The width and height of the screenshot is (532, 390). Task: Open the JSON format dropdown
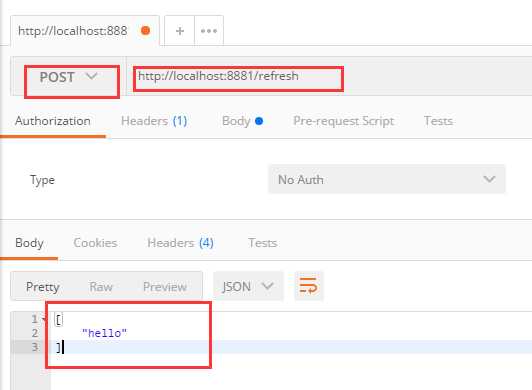(x=248, y=286)
